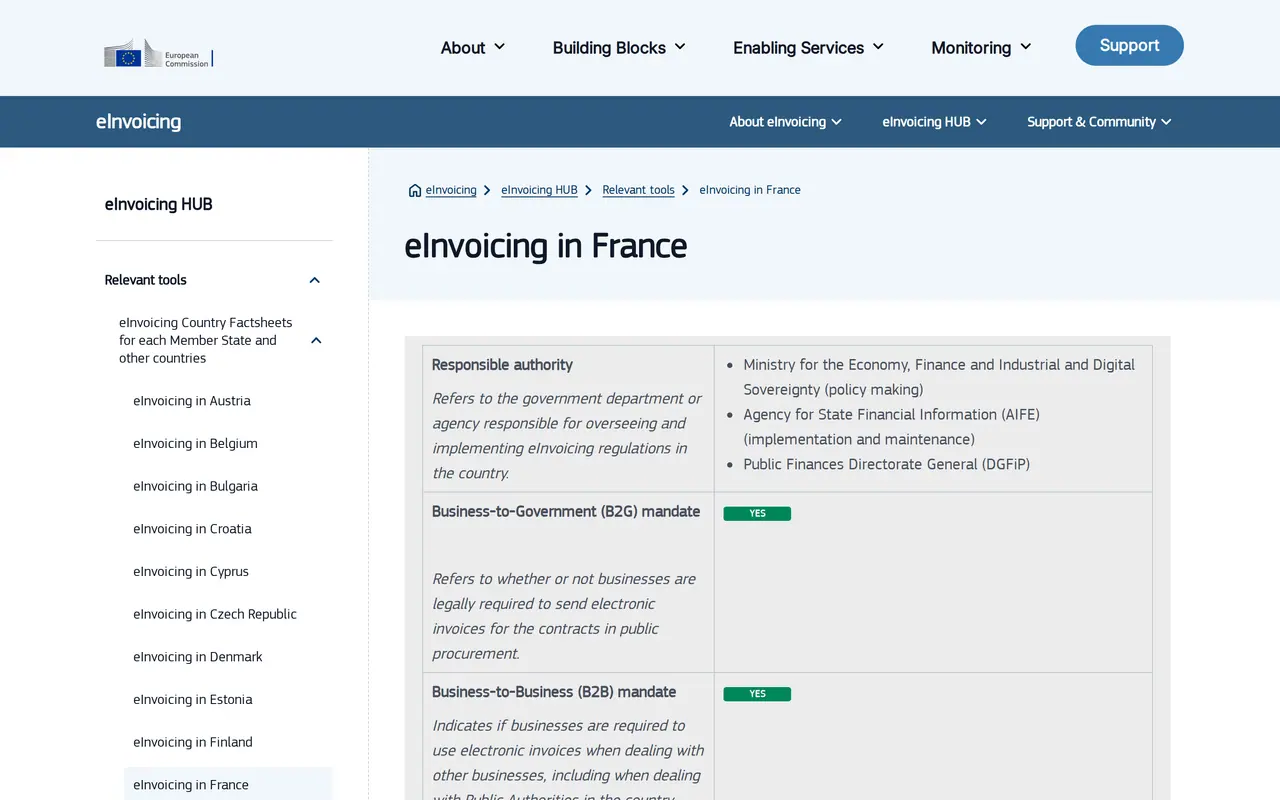Follow the eInvoicing breadcrumb link
Screen dimensions: 1280x800
(x=451, y=190)
